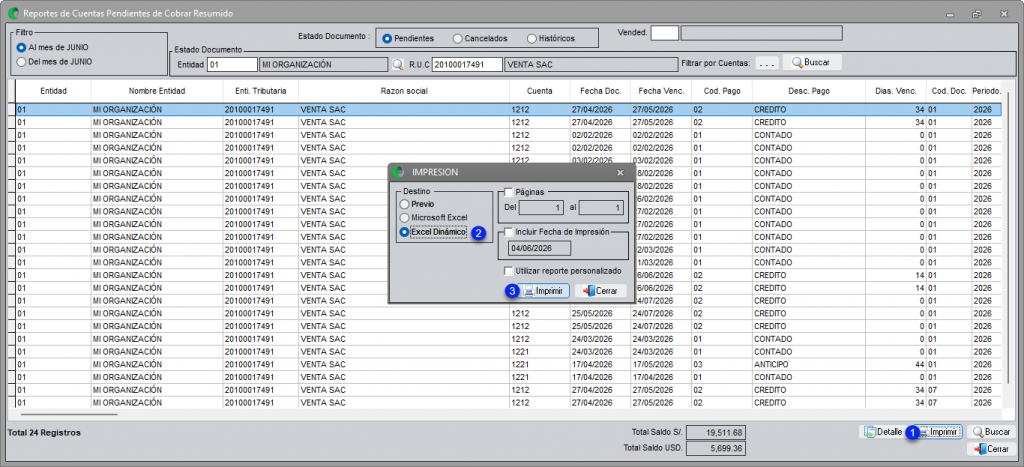
Task: Click the print date field 04/06/2026
Action: pos(539,248)
